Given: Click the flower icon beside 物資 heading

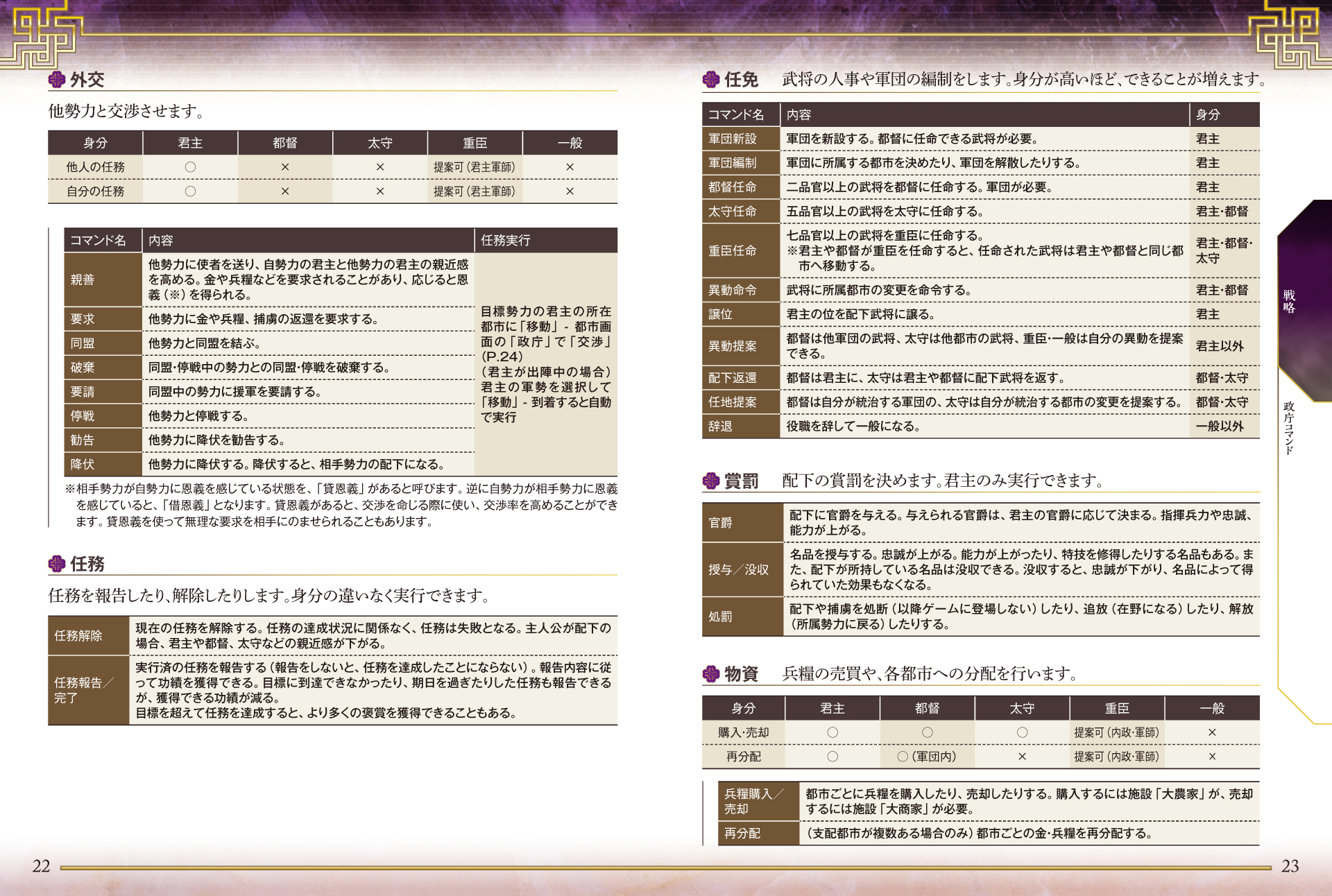Looking at the screenshot, I should pos(711,673).
